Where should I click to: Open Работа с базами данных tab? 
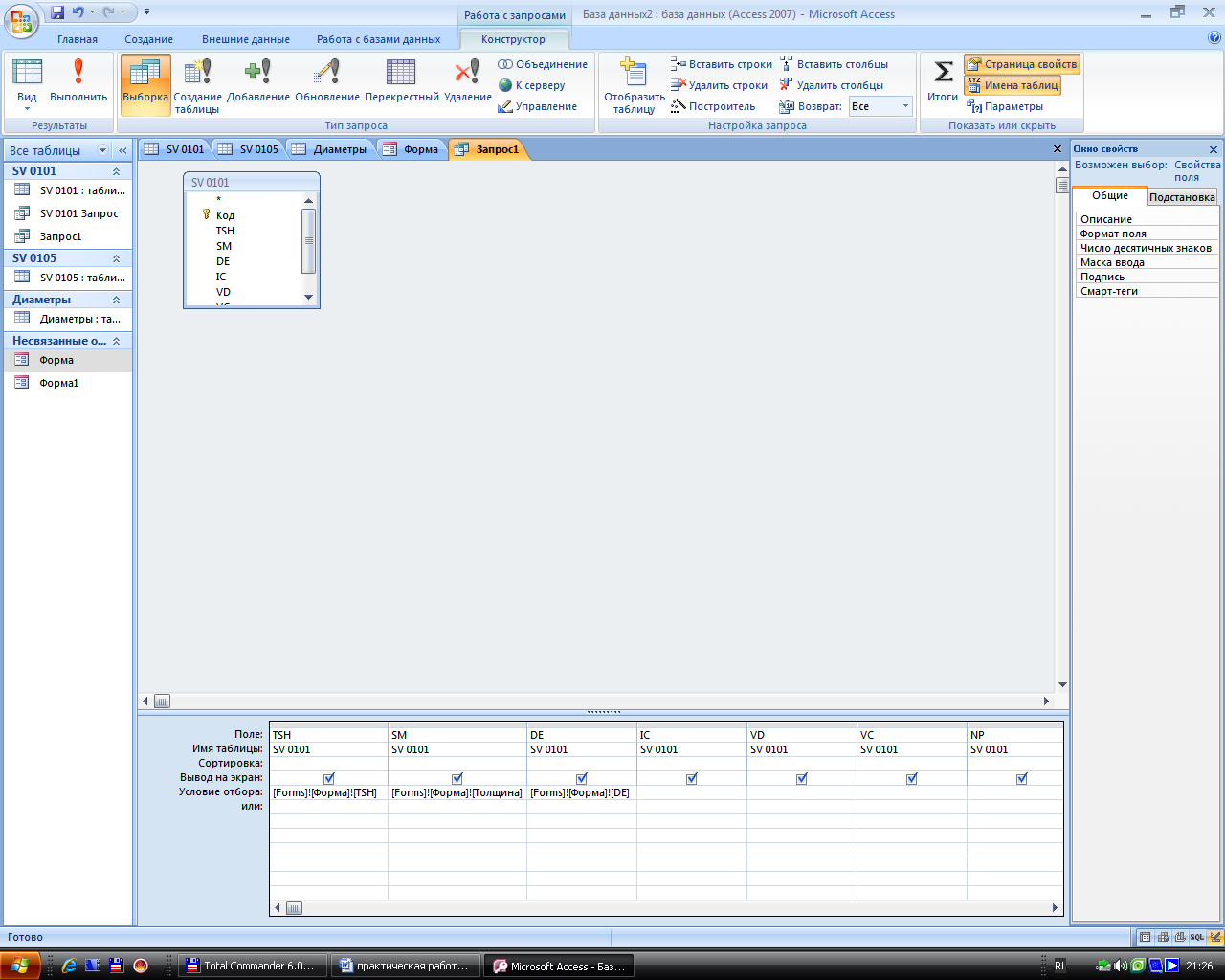click(379, 39)
